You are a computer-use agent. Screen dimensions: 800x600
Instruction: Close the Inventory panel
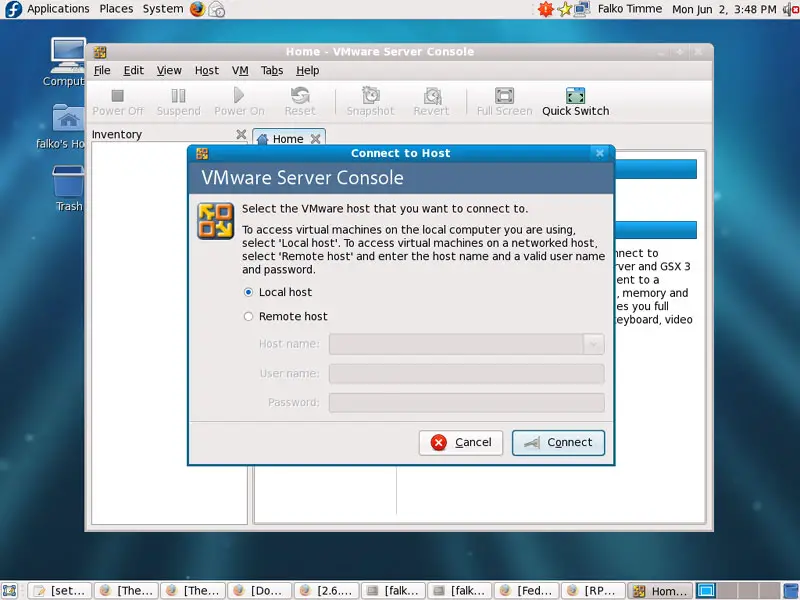point(241,134)
